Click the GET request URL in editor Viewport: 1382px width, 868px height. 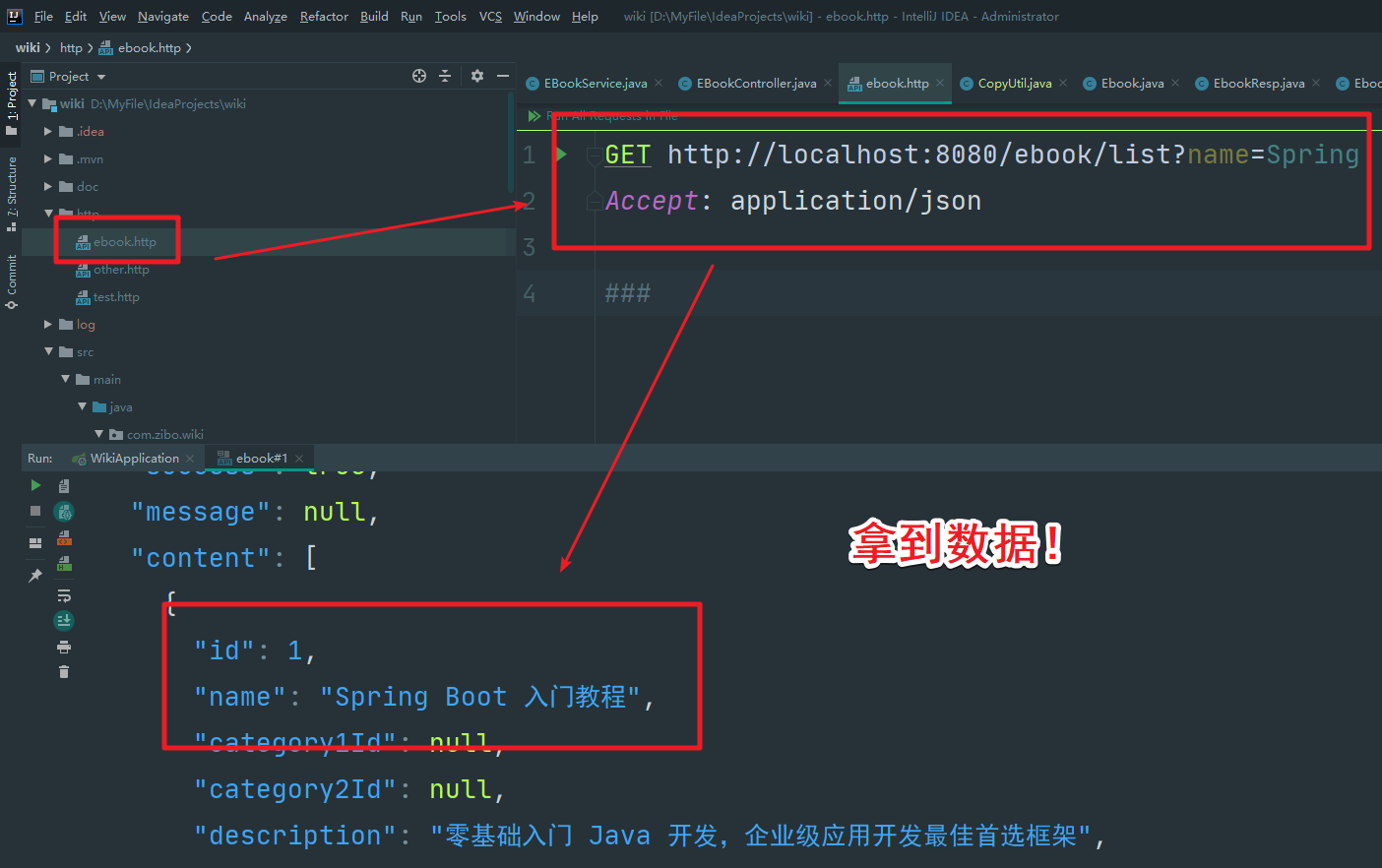(1013, 155)
